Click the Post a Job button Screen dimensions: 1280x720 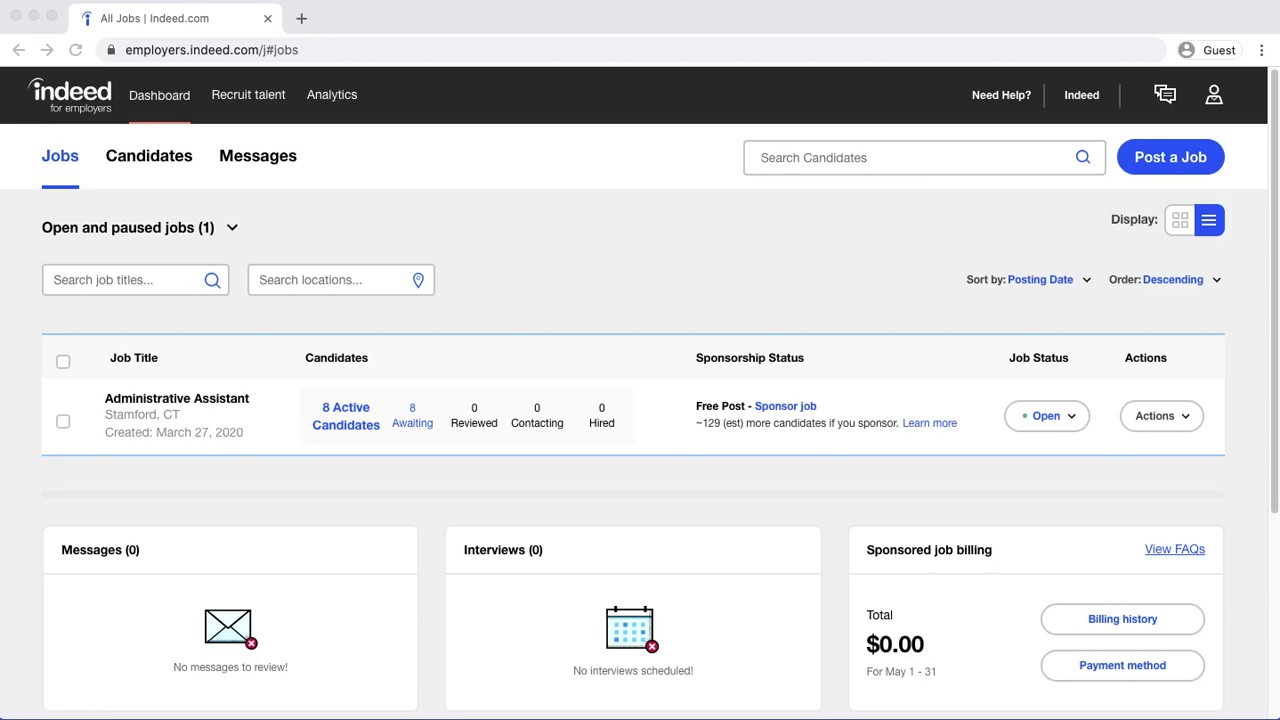point(1170,157)
